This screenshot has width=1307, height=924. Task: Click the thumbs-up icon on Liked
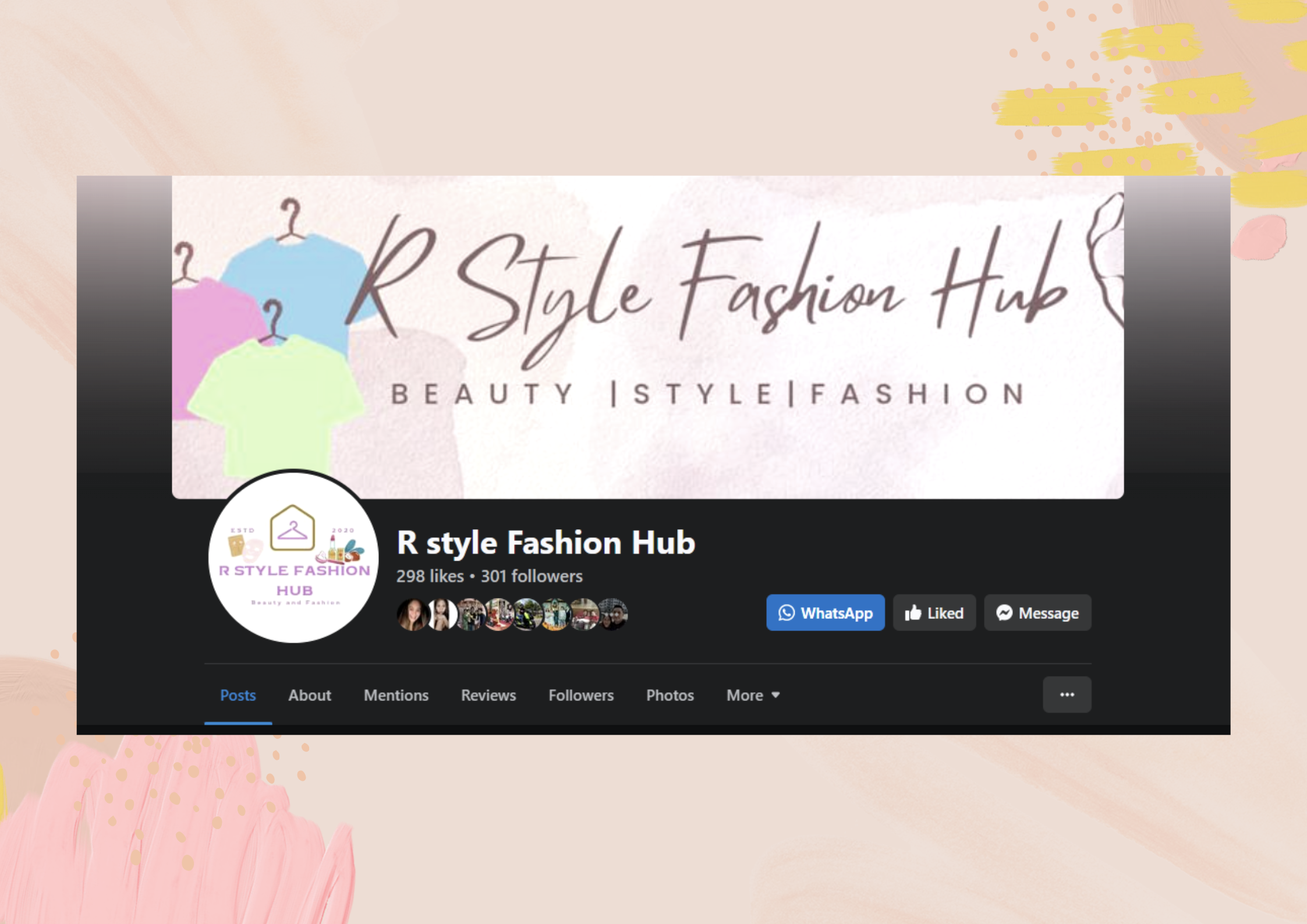[913, 613]
